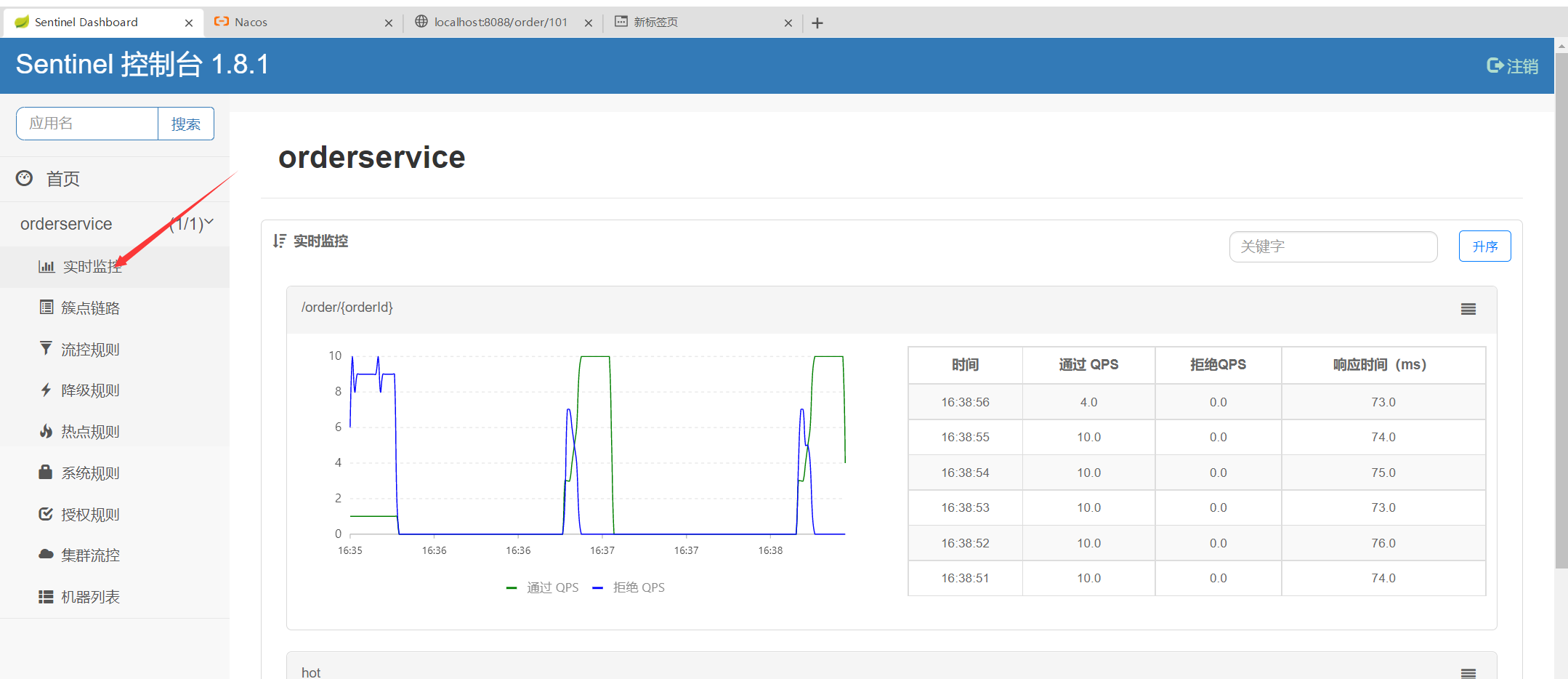
Task: Click the cluster flow control cloud icon
Action: tap(46, 555)
